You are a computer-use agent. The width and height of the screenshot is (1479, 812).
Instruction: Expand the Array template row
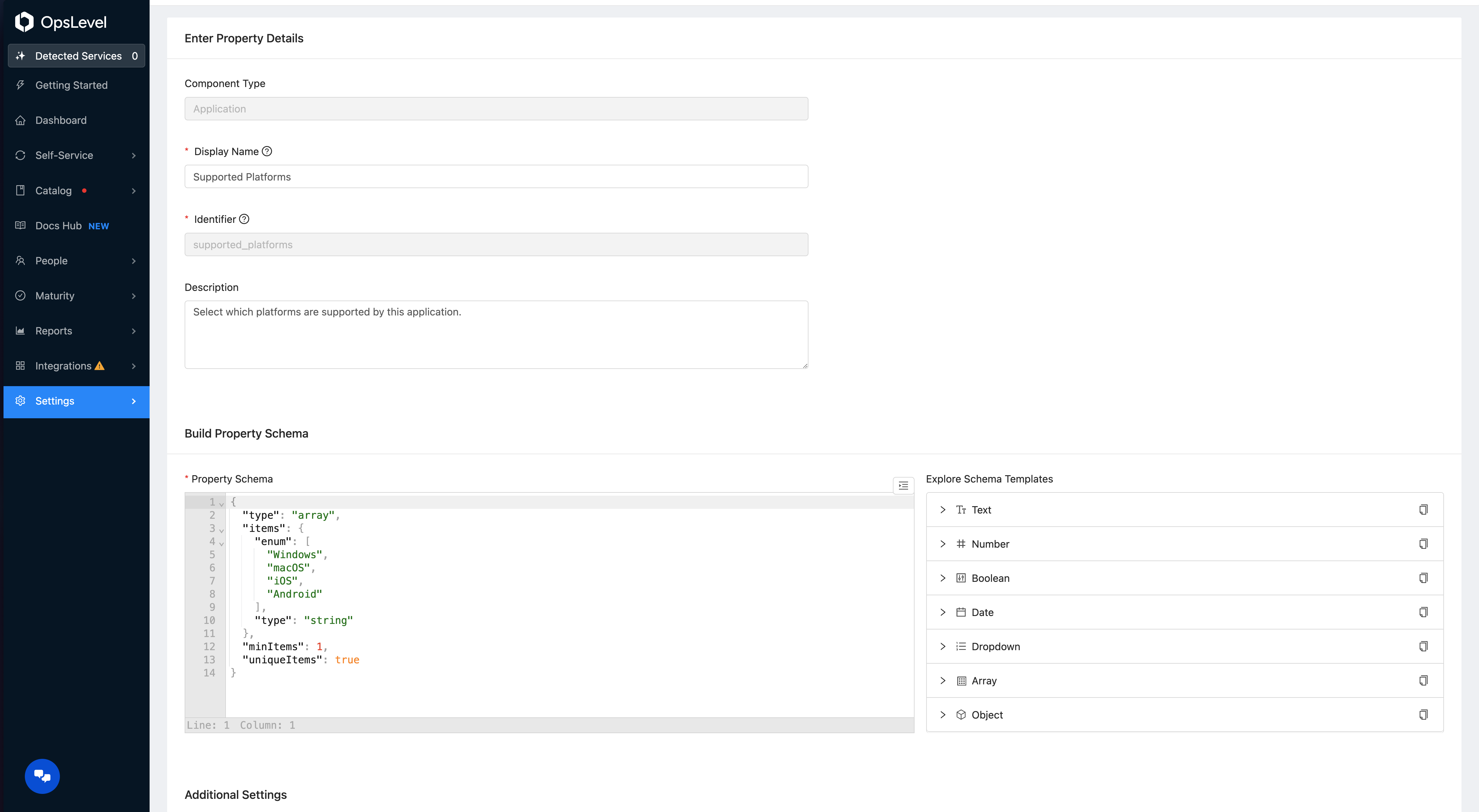943,681
